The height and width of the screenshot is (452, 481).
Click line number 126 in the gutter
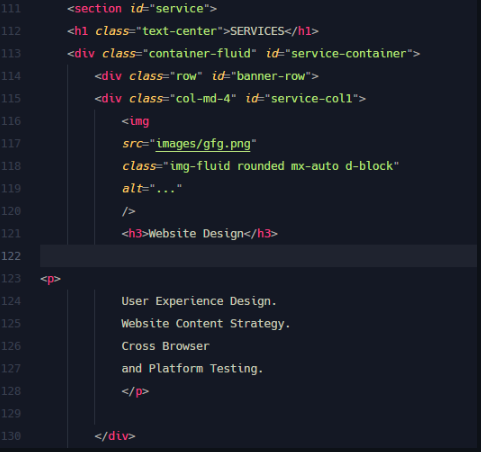click(x=11, y=346)
